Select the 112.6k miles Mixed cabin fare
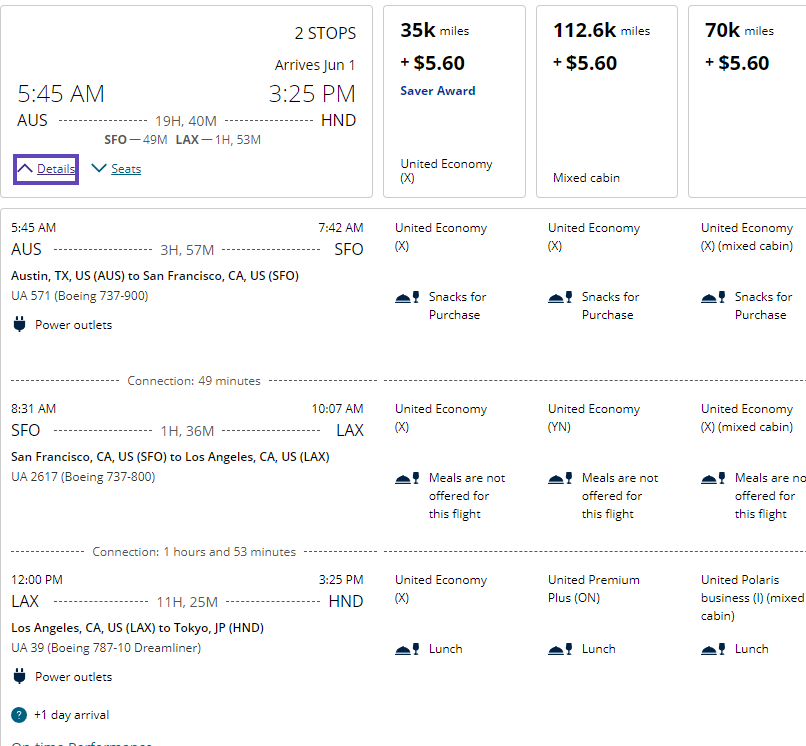 click(x=606, y=101)
